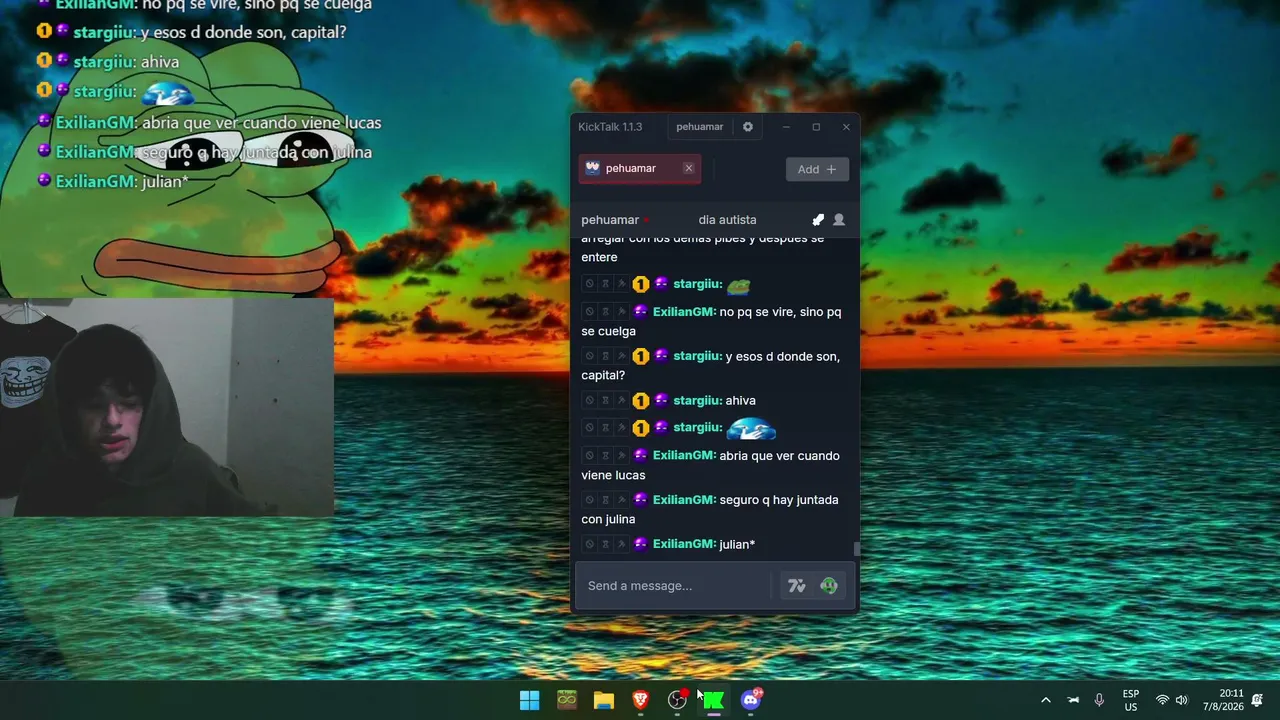Click the 'julian*' message text

tap(737, 544)
